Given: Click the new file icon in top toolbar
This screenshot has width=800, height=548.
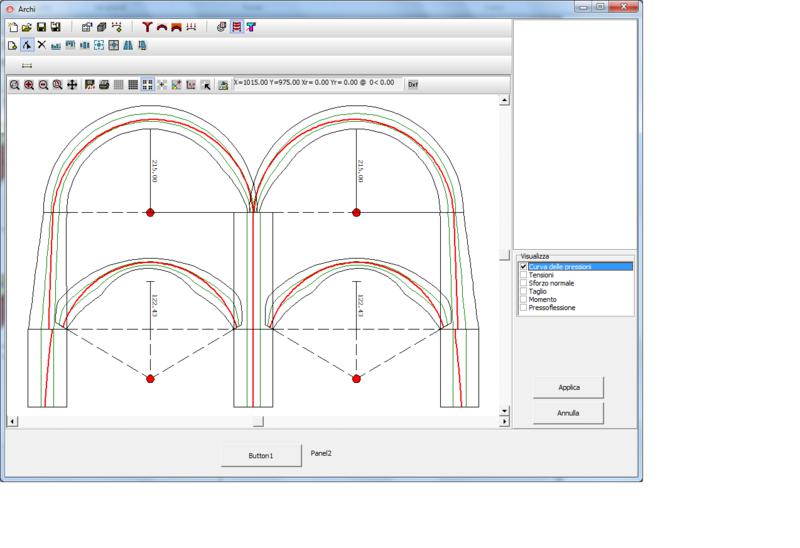Looking at the screenshot, I should point(13,27).
